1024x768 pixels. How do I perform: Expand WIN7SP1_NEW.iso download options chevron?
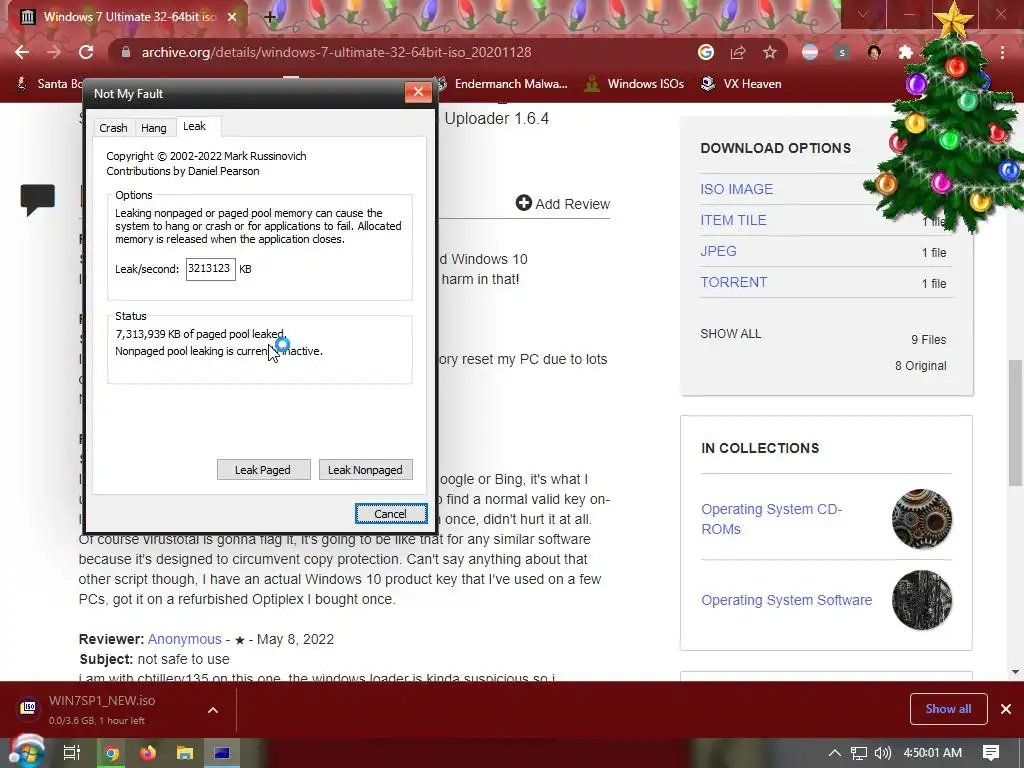pyautogui.click(x=213, y=710)
